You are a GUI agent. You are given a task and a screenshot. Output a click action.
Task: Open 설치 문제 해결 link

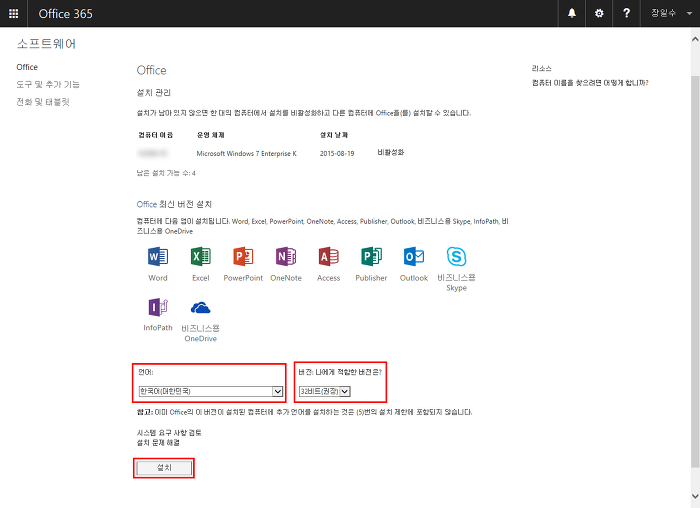click(158, 442)
